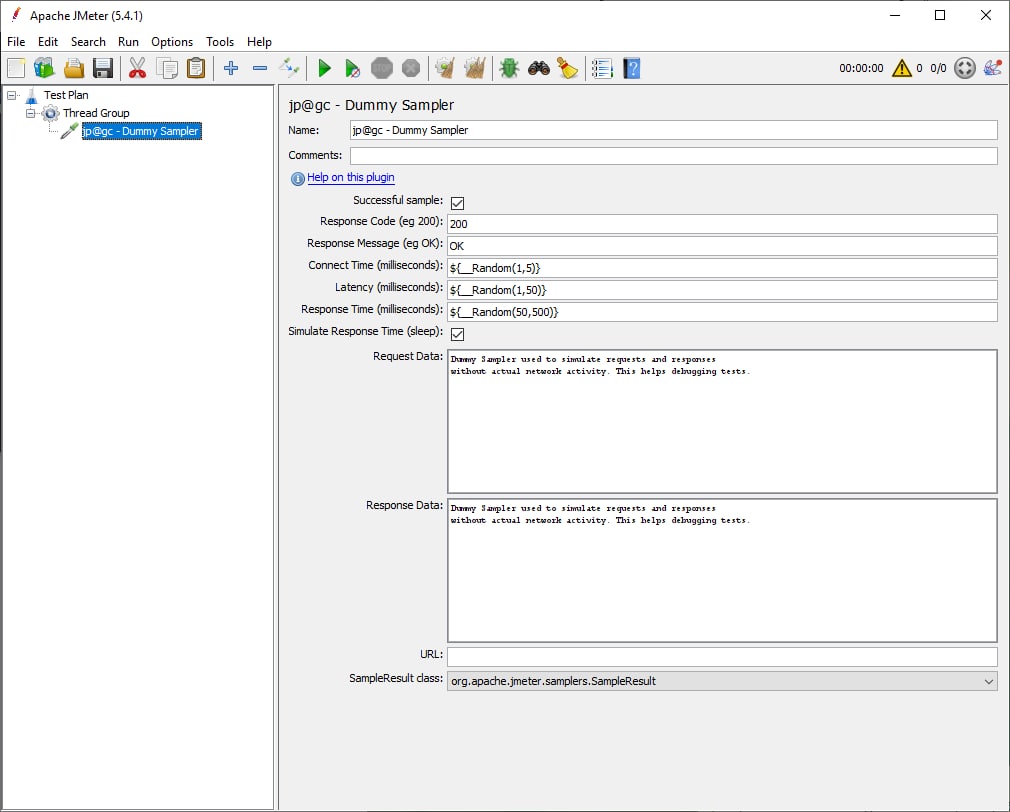Open the Help on this plugin link
1010x812 pixels.
tap(350, 178)
